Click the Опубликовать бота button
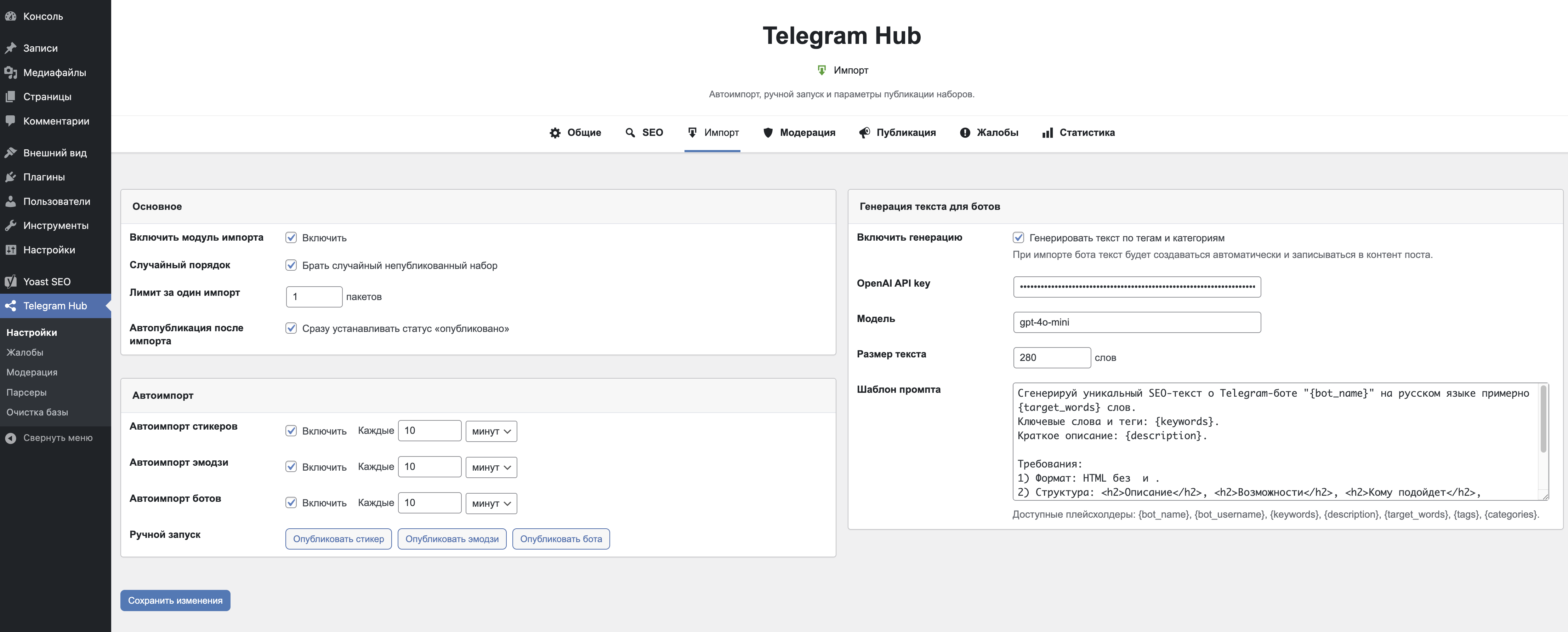The width and height of the screenshot is (1568, 632). pos(561,539)
